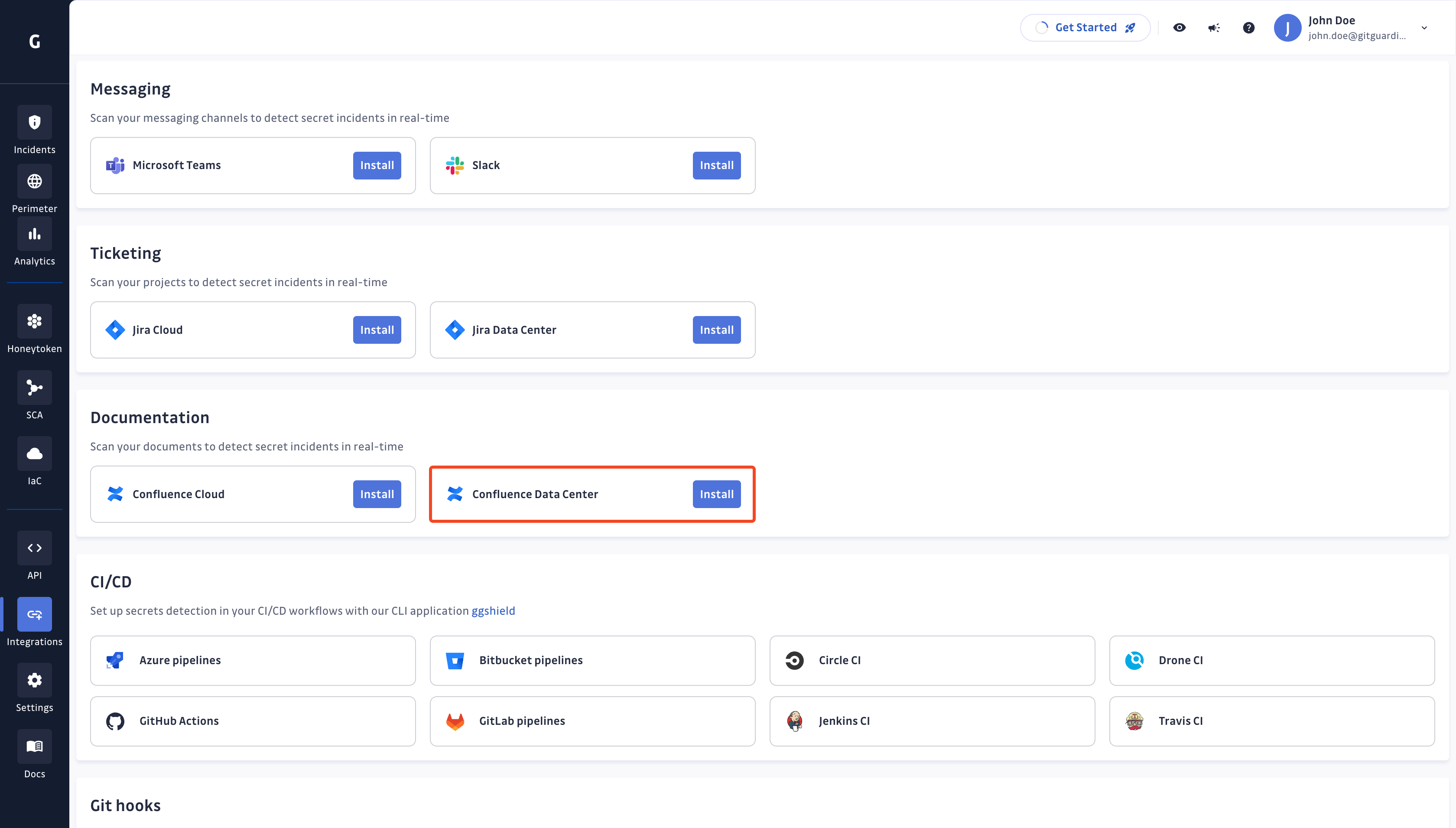This screenshot has width=1456, height=828.
Task: Click the Get Started button
Action: 1085,27
